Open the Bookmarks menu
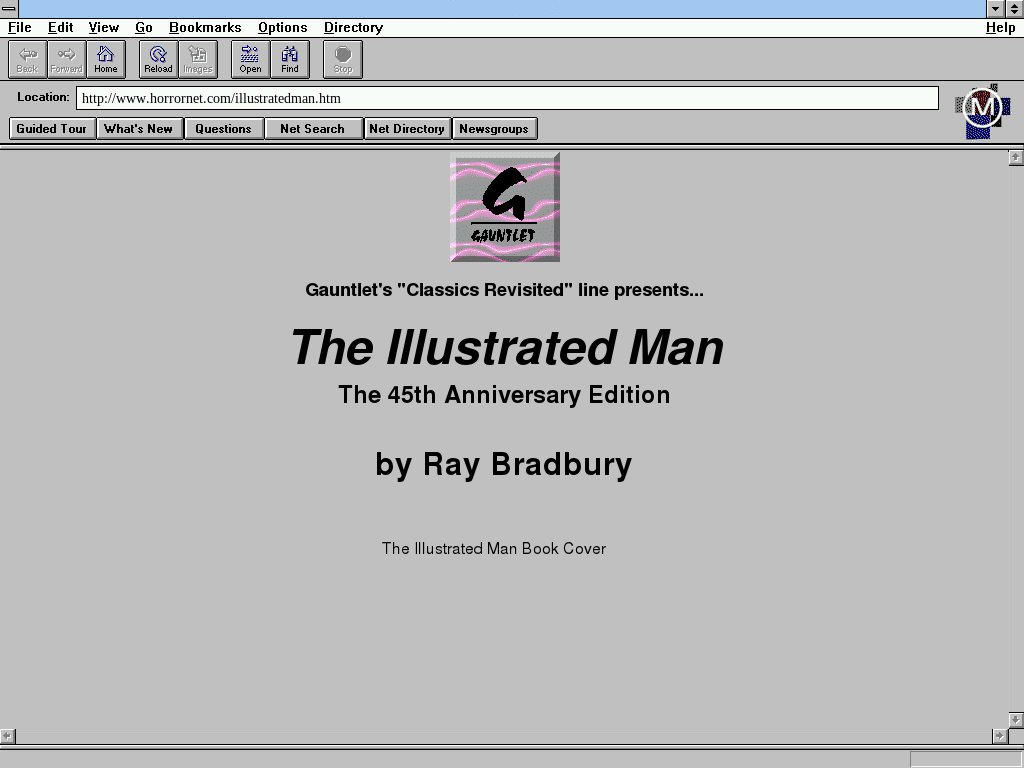The height and width of the screenshot is (768, 1024). click(205, 27)
